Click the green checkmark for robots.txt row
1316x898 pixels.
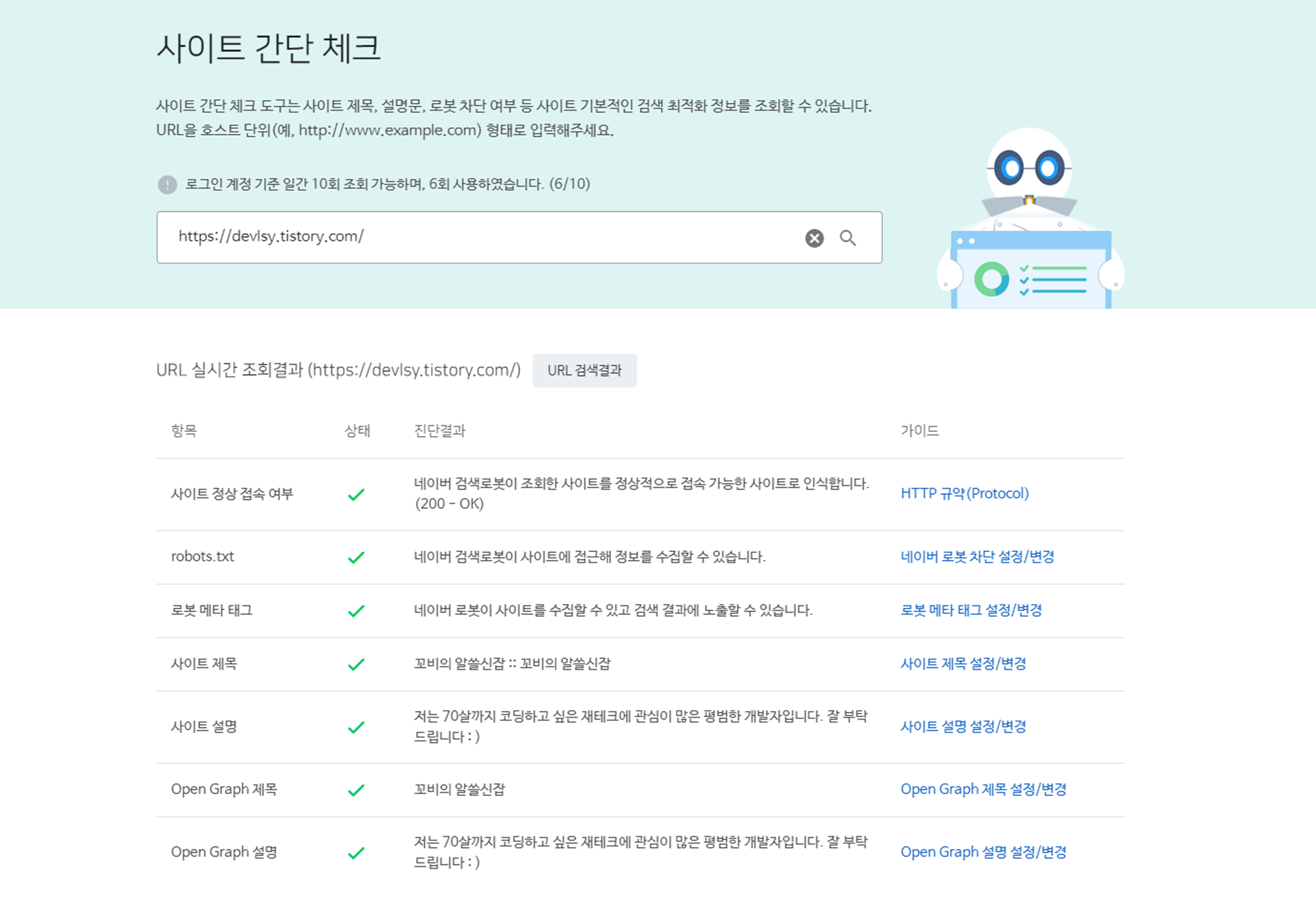click(x=356, y=557)
